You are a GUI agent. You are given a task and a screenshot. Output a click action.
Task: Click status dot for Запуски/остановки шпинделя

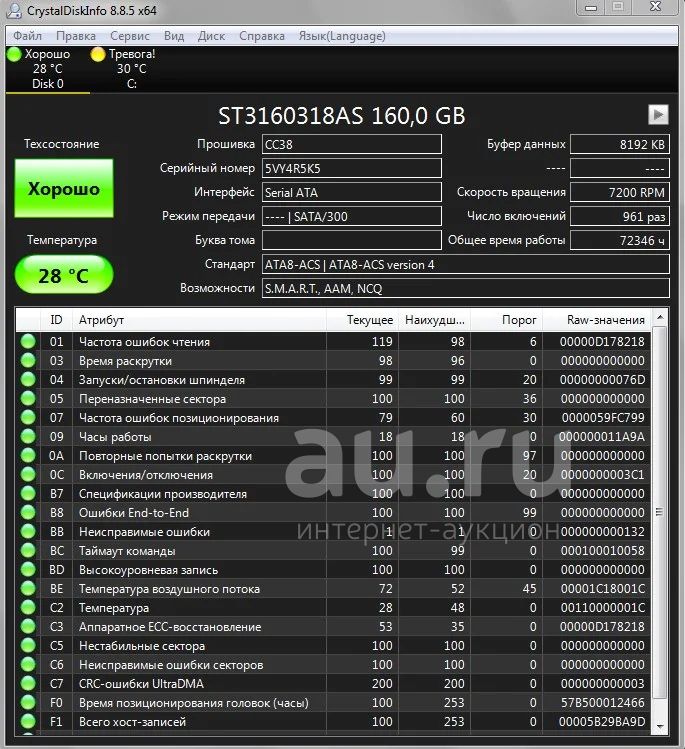(28, 379)
